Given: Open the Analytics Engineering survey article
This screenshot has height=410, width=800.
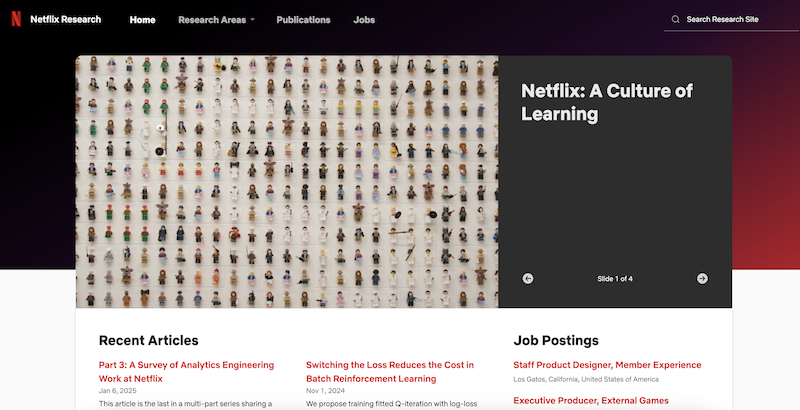Looking at the screenshot, I should tap(186, 372).
